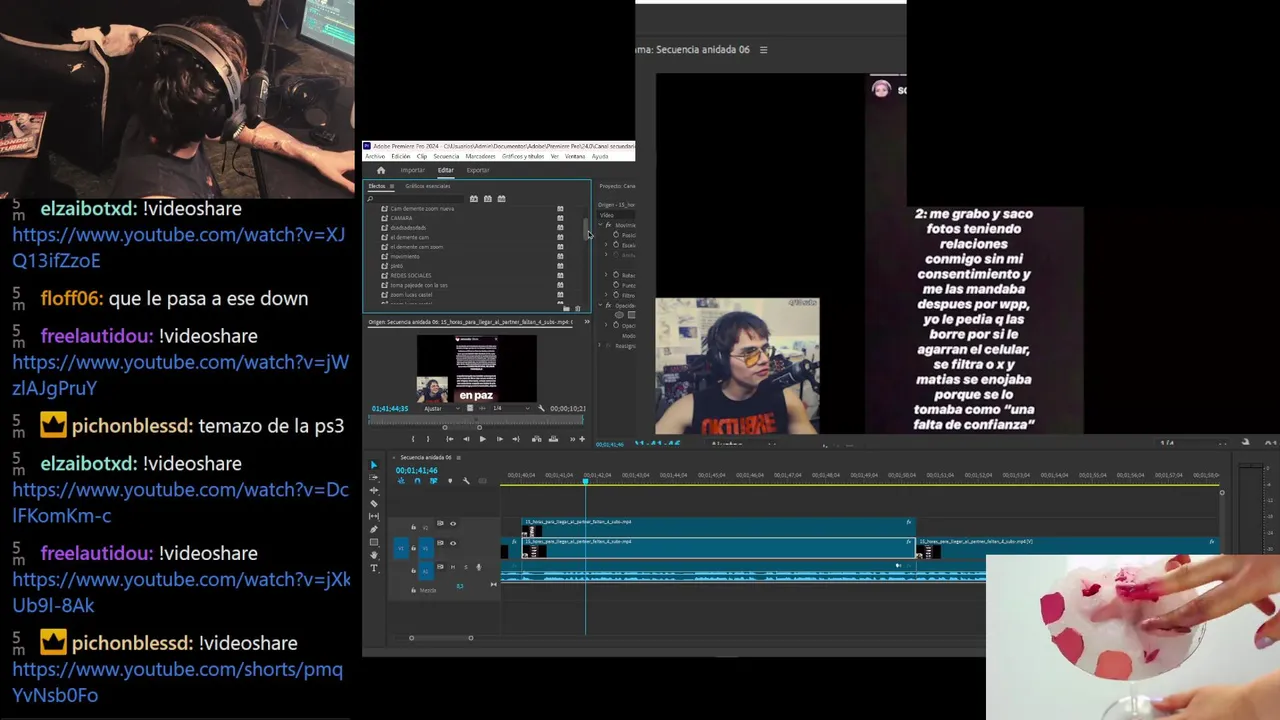Screen dimensions: 1280x720
Task: Toggle Linked Selection in timeline header
Action: [x=433, y=481]
